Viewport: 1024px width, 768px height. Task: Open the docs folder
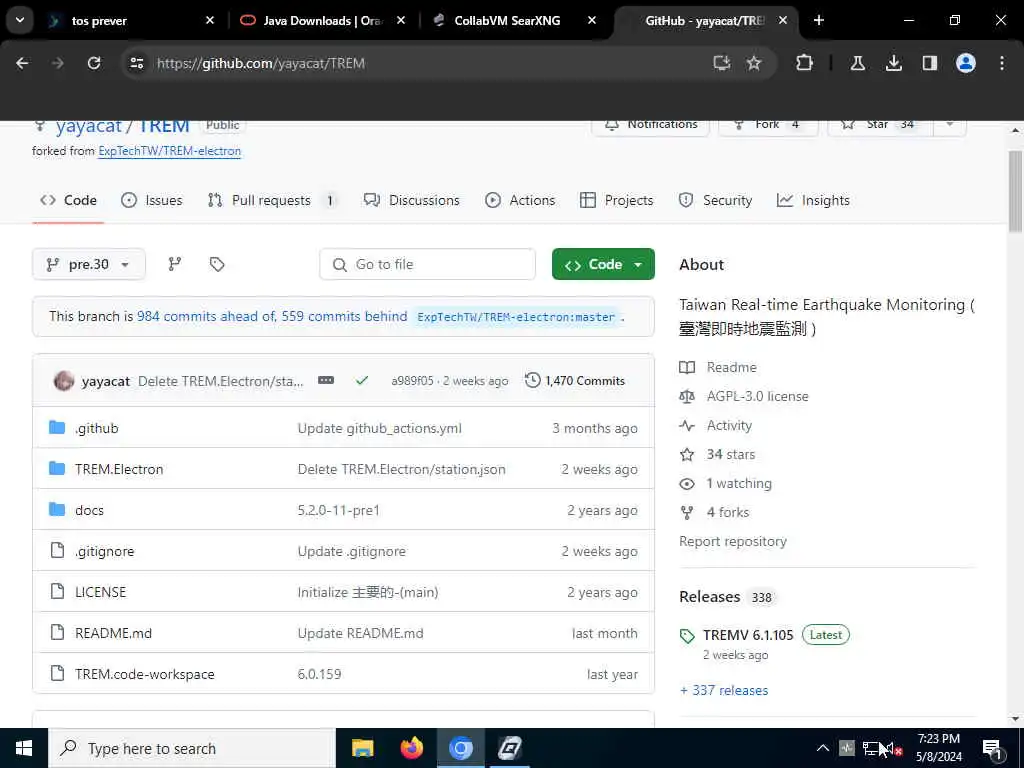89,511
